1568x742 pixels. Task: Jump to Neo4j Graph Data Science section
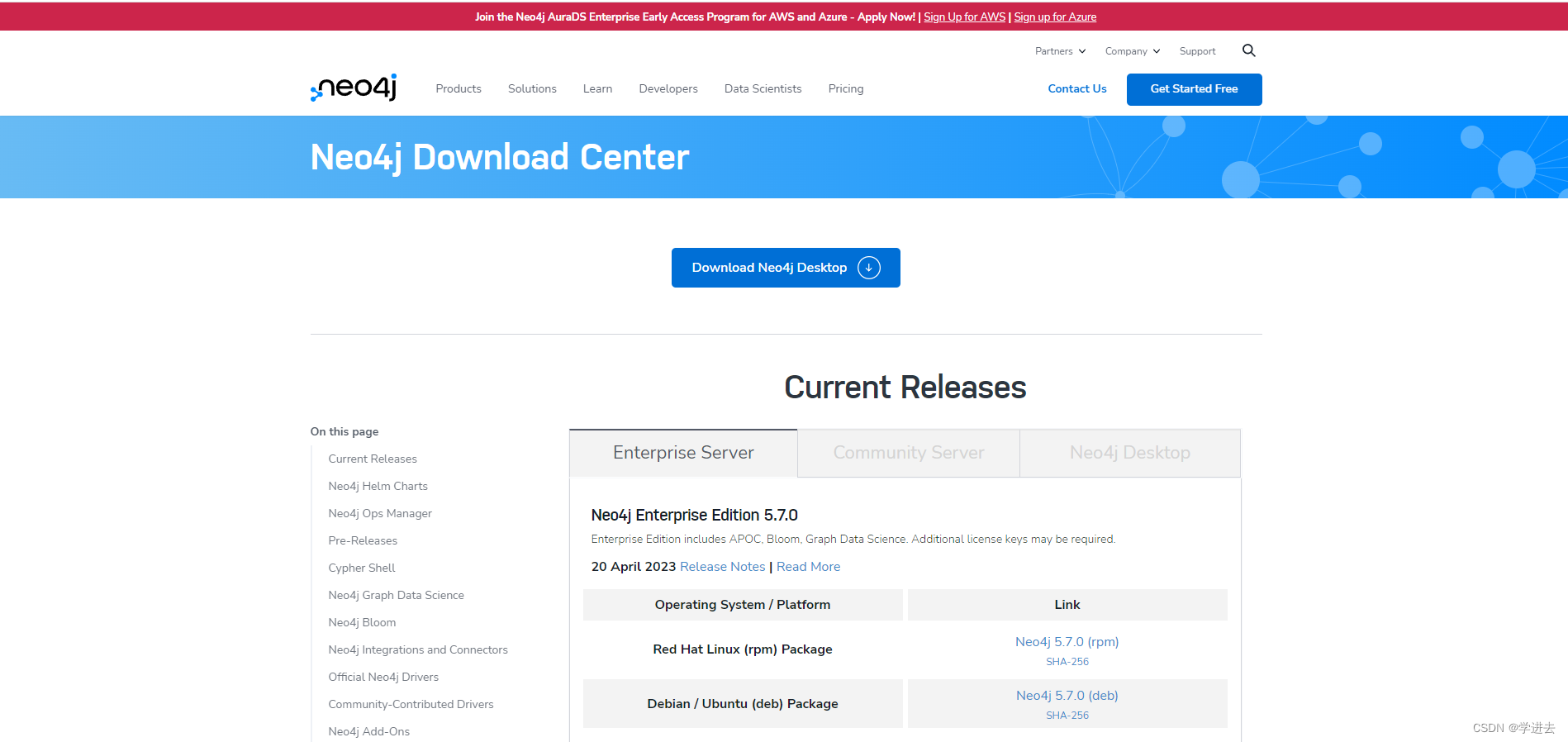pyautogui.click(x=396, y=595)
